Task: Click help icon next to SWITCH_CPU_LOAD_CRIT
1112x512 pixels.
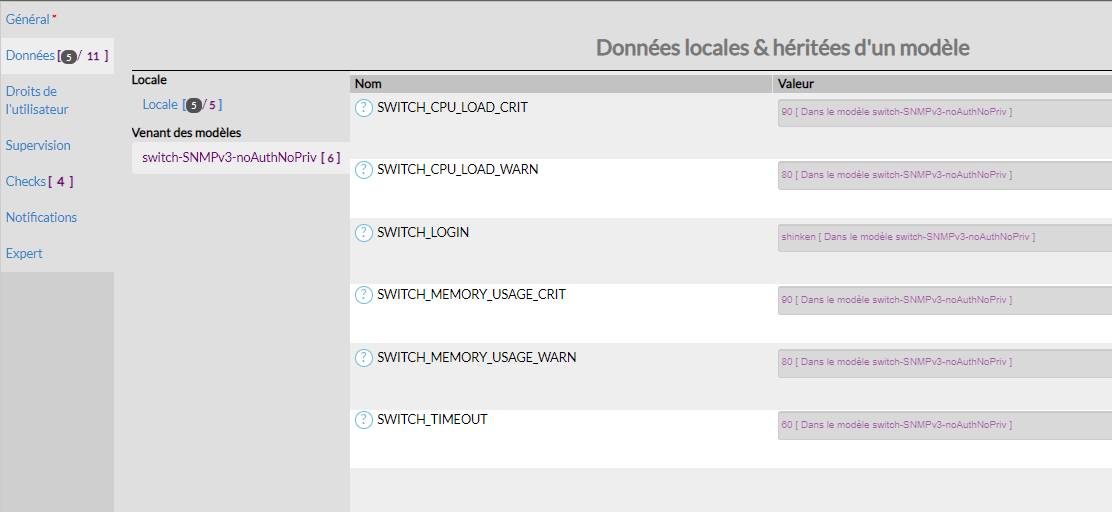Action: click(x=364, y=108)
